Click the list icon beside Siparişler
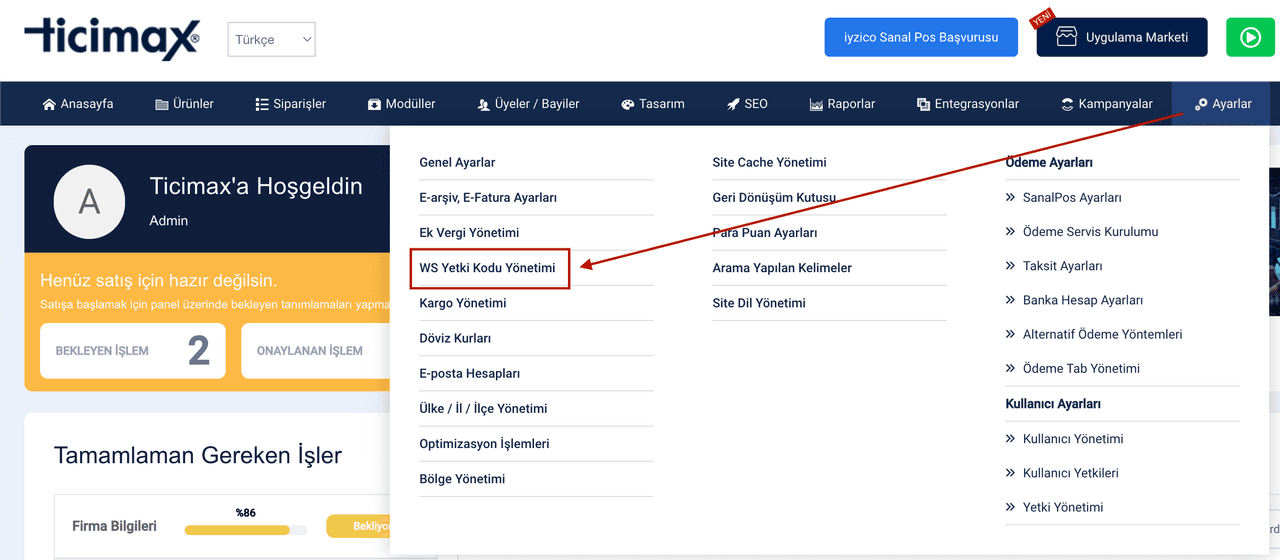Screen dimensions: 1280x560 (x=262, y=104)
